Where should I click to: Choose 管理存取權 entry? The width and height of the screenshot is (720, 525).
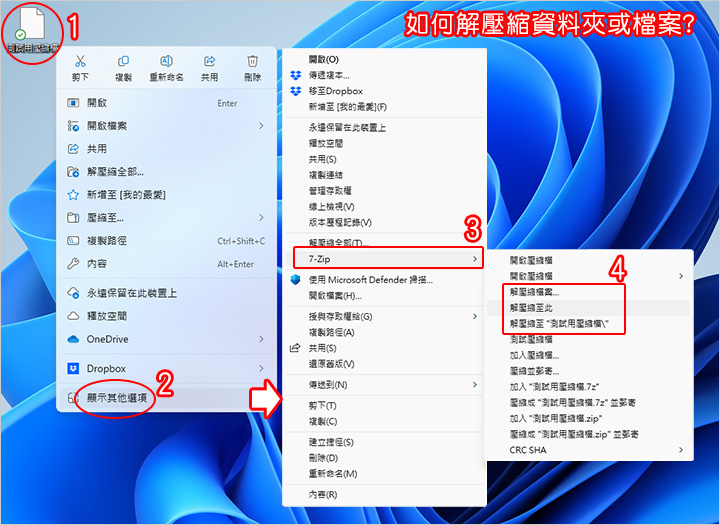coord(330,191)
